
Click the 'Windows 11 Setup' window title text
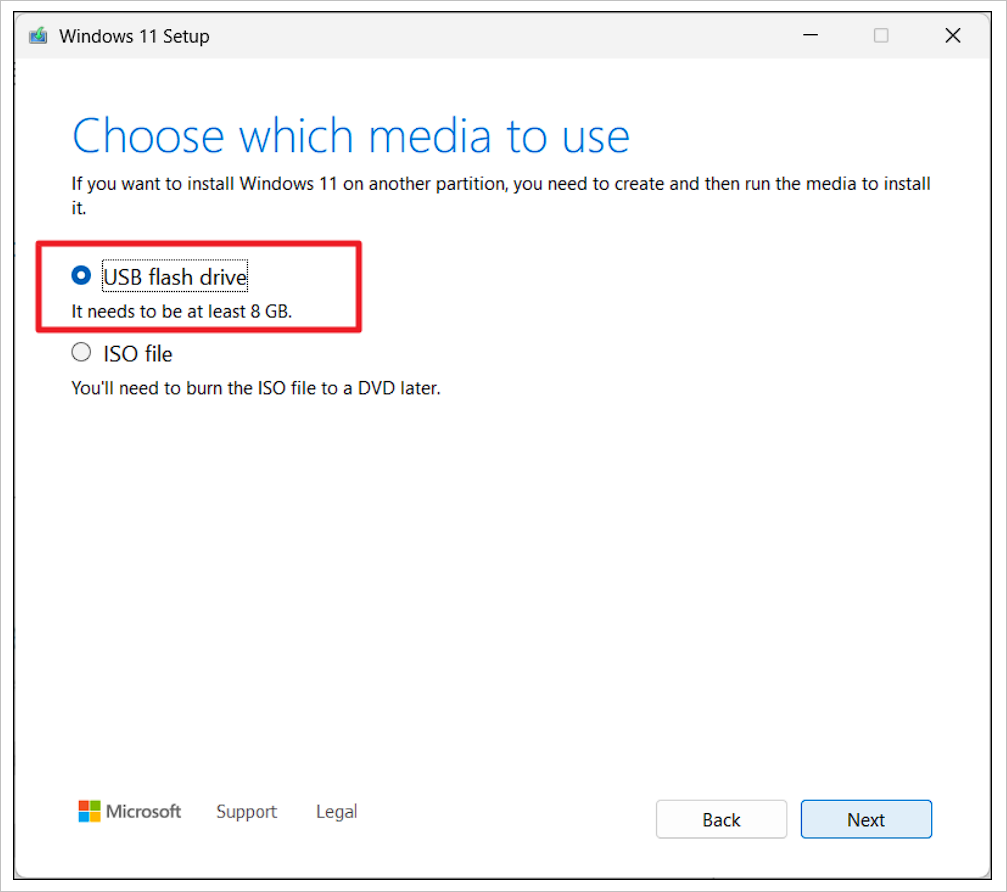click(134, 36)
